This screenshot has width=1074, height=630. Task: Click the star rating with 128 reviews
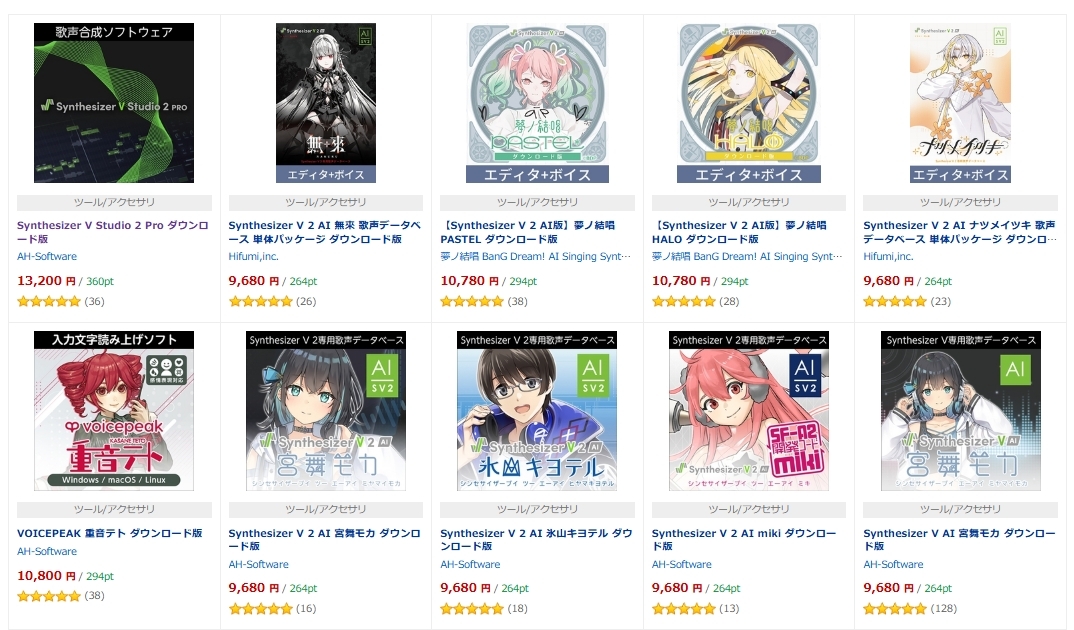pos(910,608)
